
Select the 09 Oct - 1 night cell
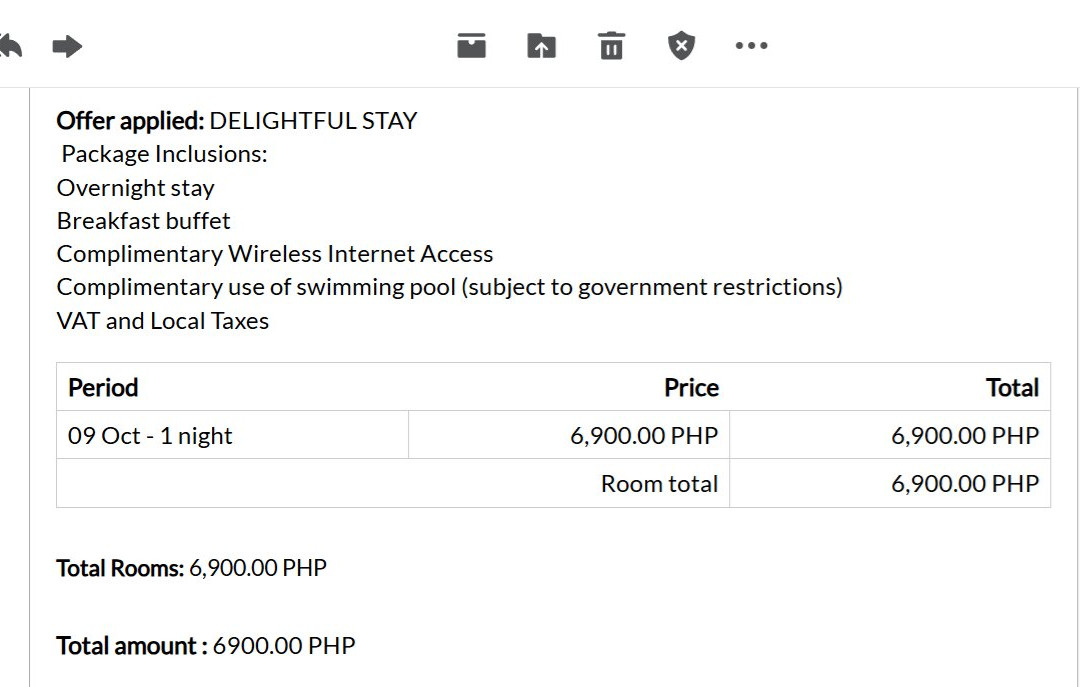(233, 435)
